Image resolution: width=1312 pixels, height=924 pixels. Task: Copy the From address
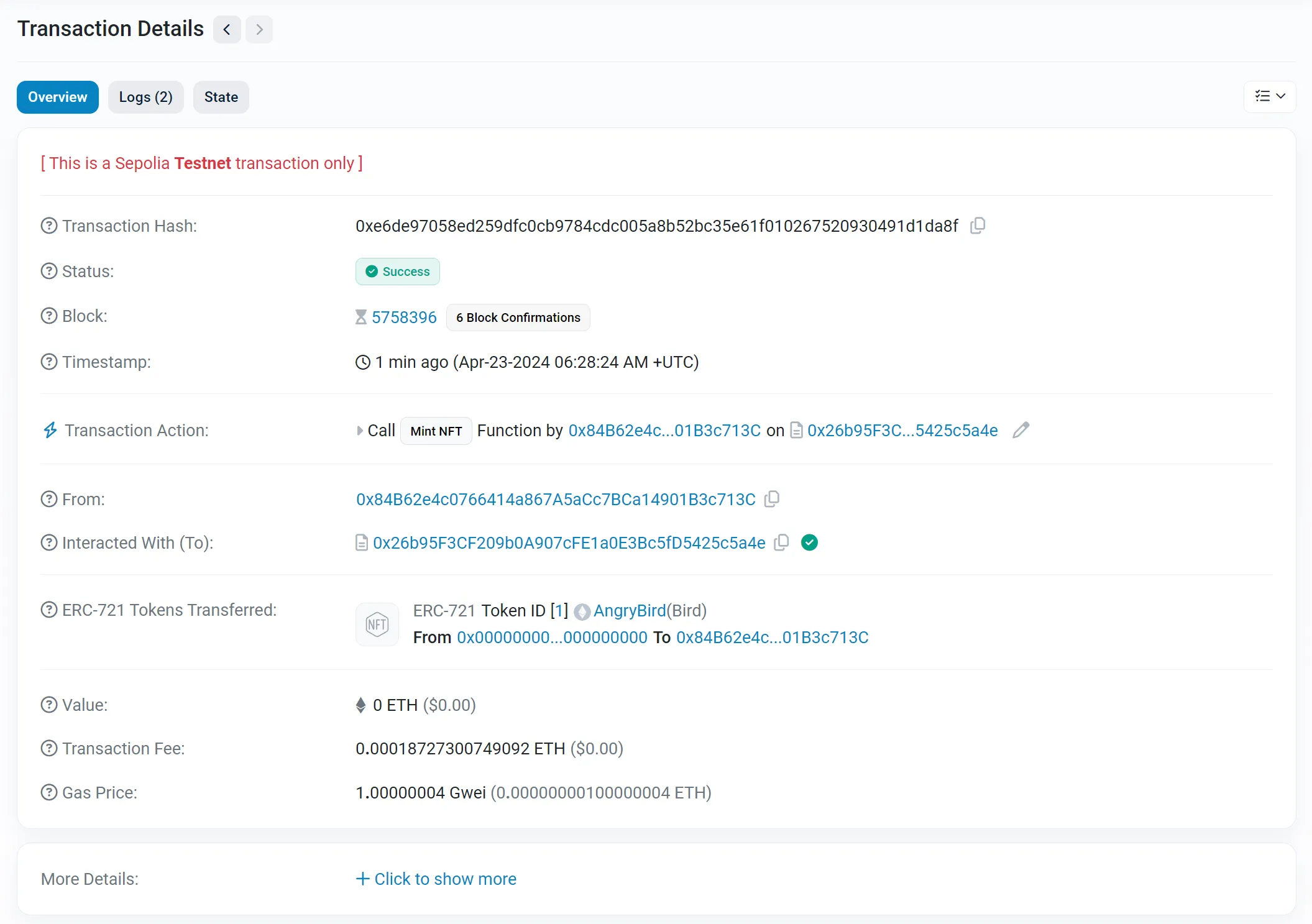click(772, 499)
